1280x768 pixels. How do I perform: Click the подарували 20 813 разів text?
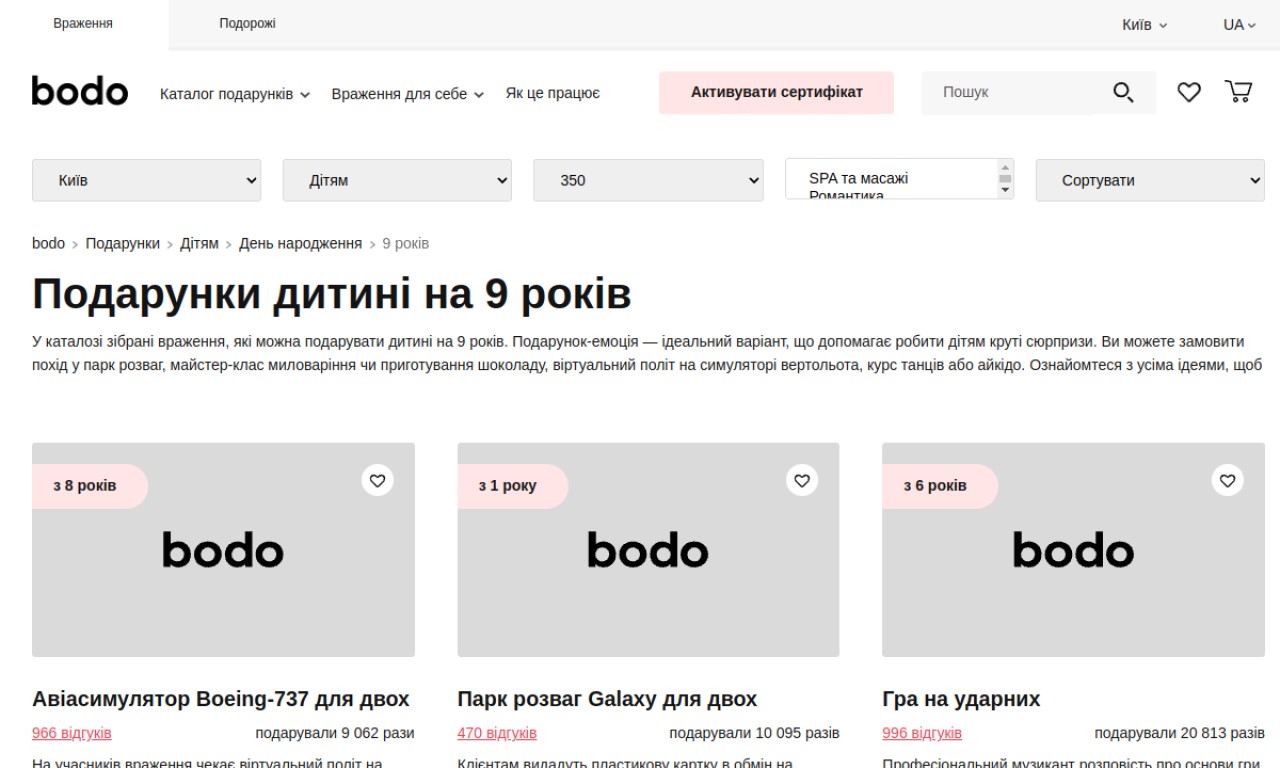1179,733
